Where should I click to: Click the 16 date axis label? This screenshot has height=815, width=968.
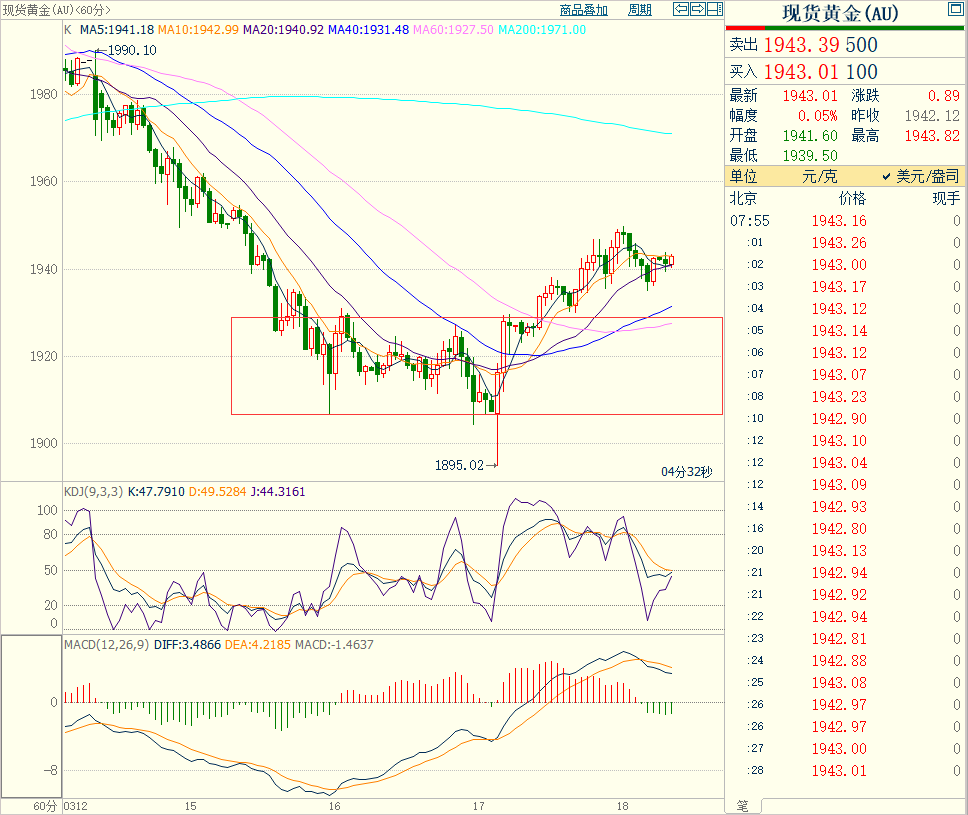334,806
